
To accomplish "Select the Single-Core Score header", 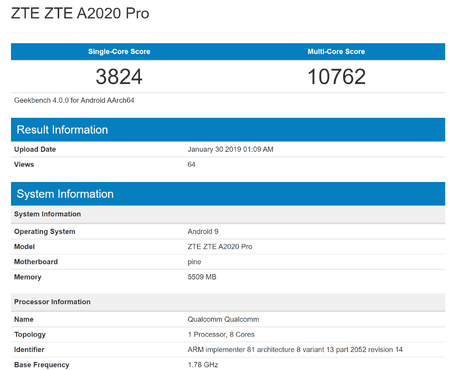I will 119,52.
